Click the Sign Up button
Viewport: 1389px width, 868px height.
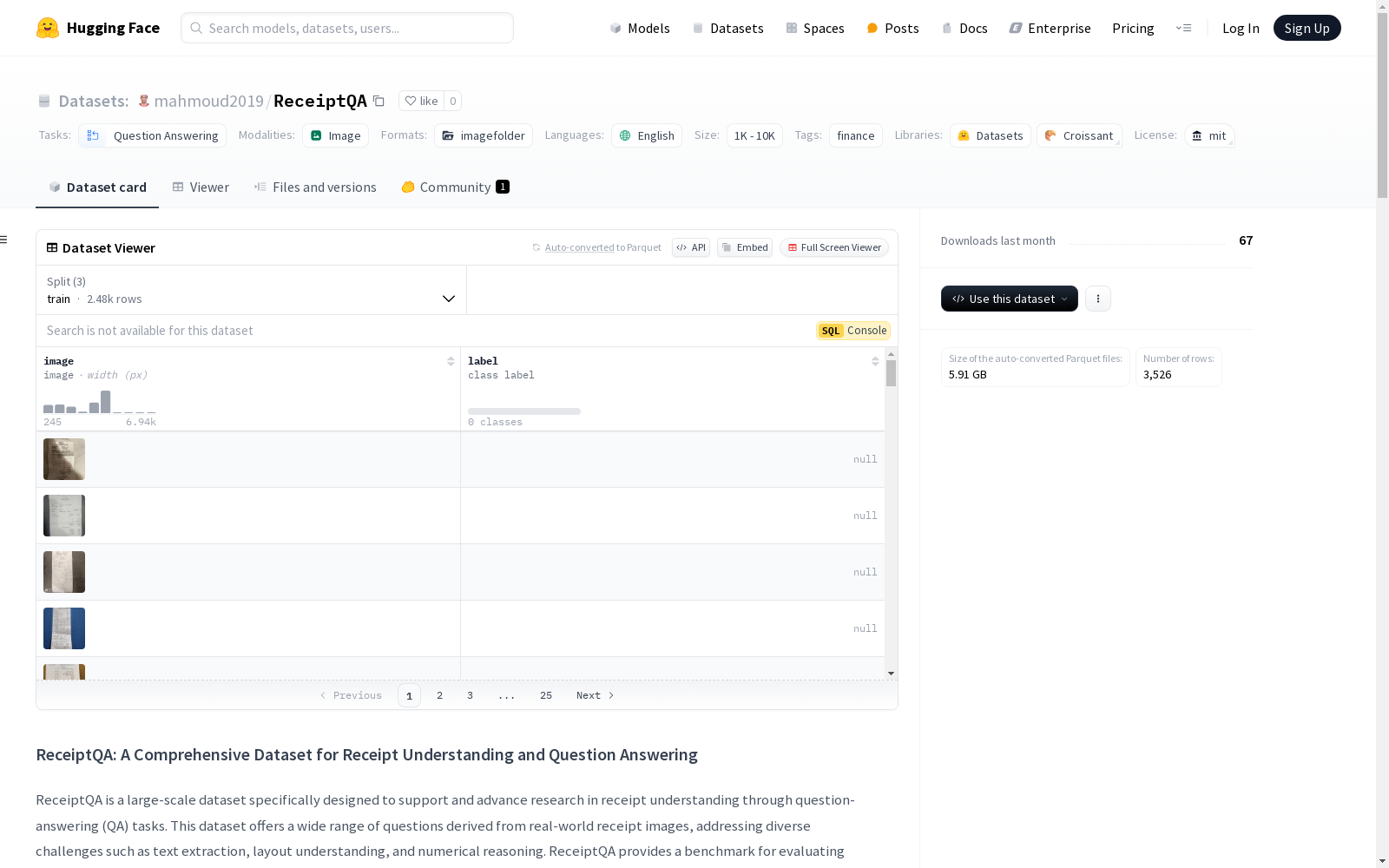click(x=1307, y=28)
